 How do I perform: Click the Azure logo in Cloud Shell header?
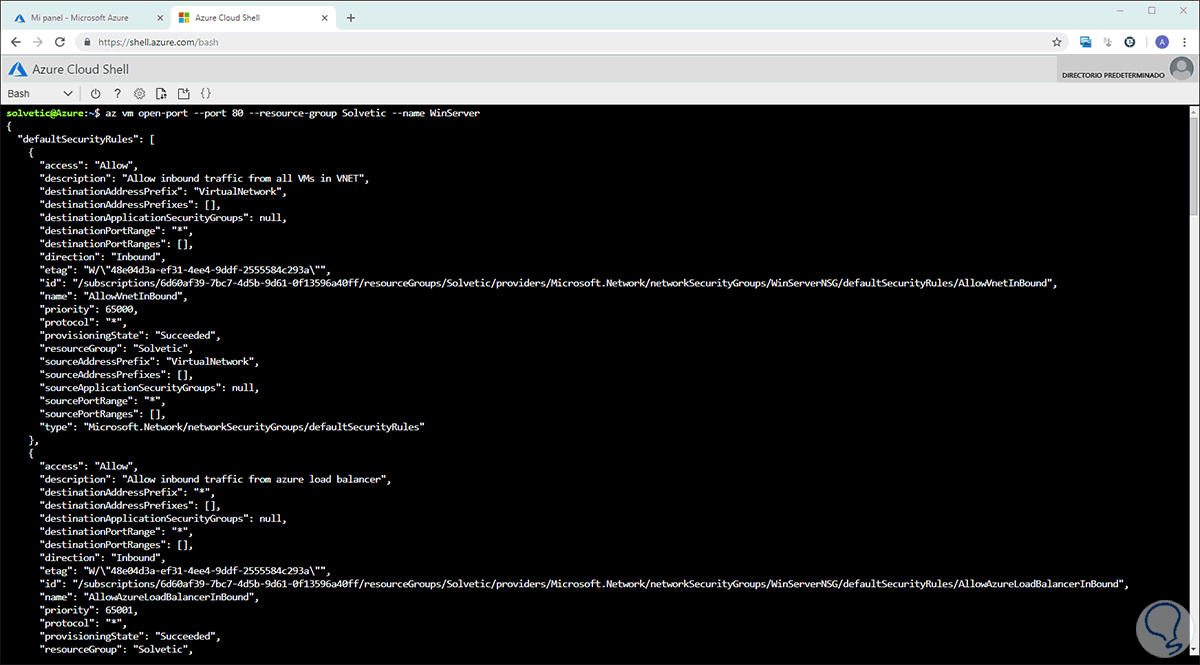(x=16, y=69)
